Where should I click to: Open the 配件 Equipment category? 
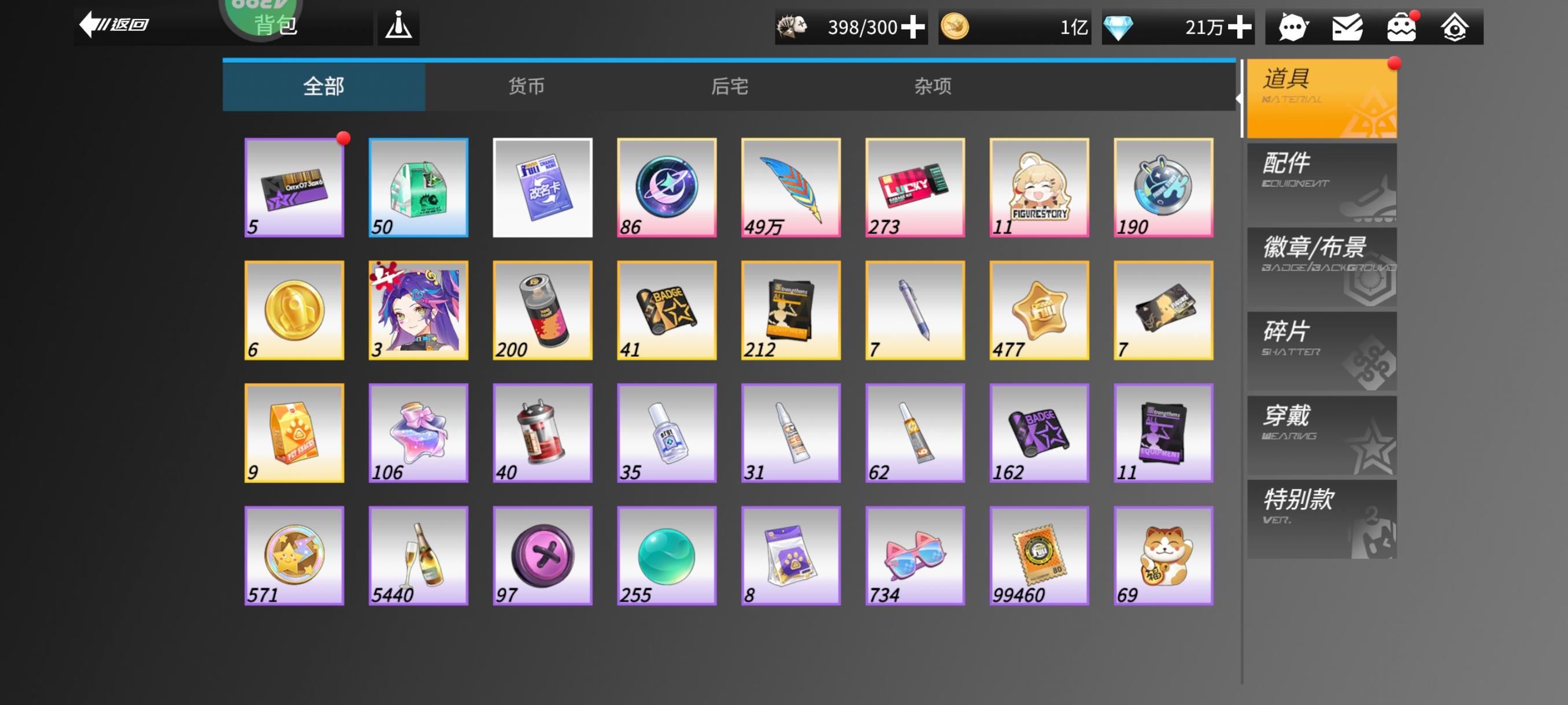click(1321, 183)
